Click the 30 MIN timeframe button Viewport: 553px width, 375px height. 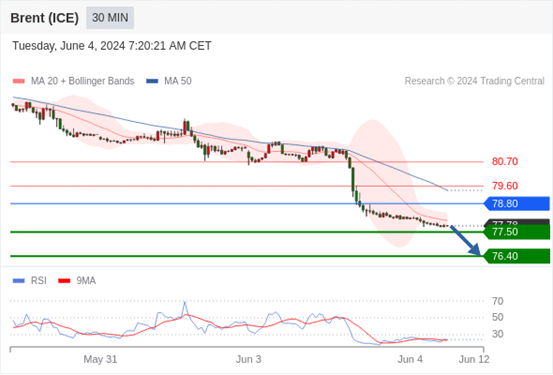110,18
